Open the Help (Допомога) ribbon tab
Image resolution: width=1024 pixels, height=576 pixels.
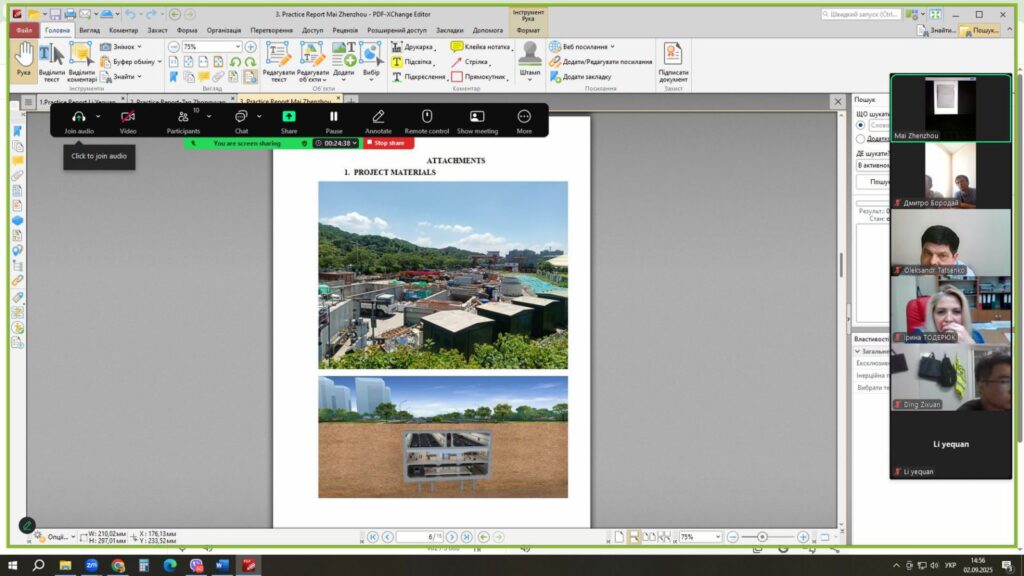click(x=488, y=30)
